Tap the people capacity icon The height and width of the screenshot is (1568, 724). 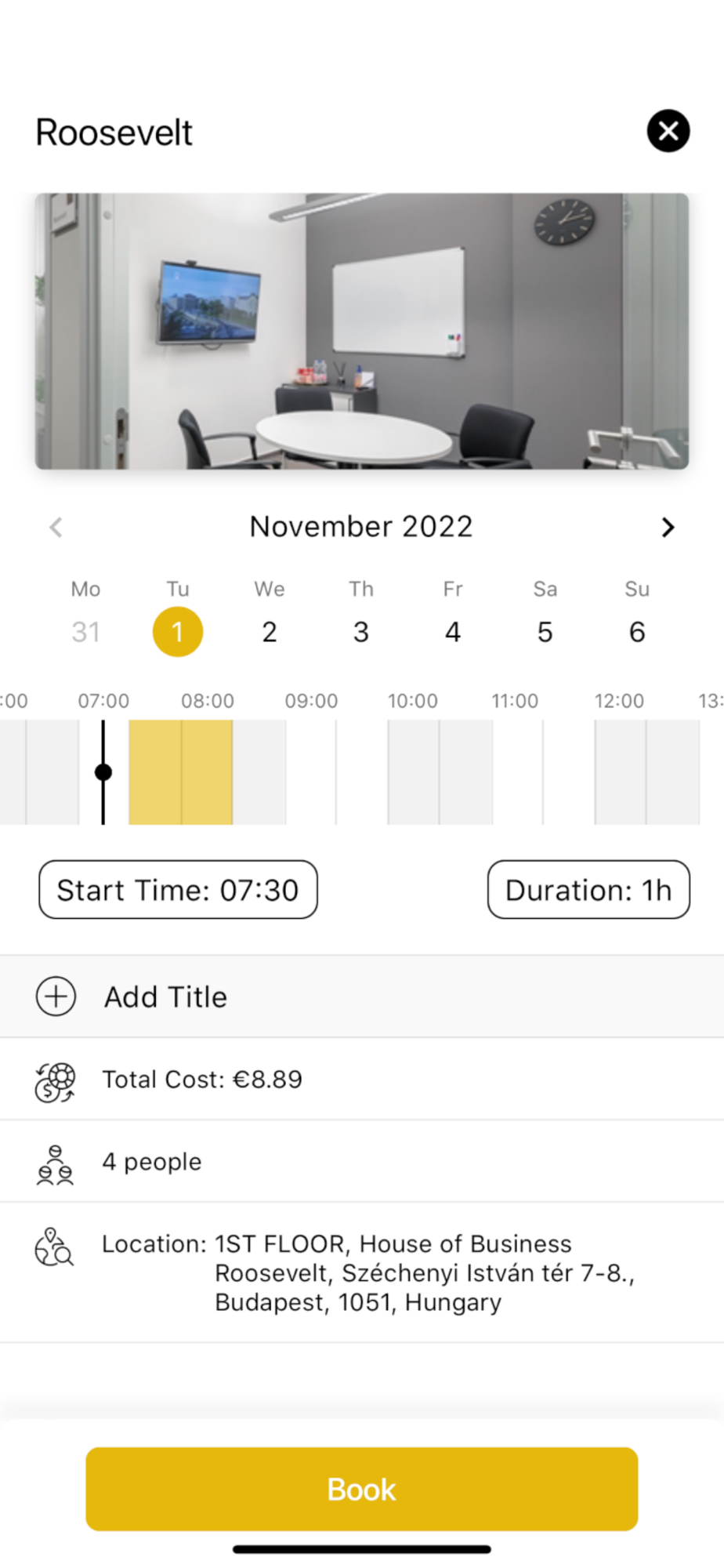[x=55, y=1164]
